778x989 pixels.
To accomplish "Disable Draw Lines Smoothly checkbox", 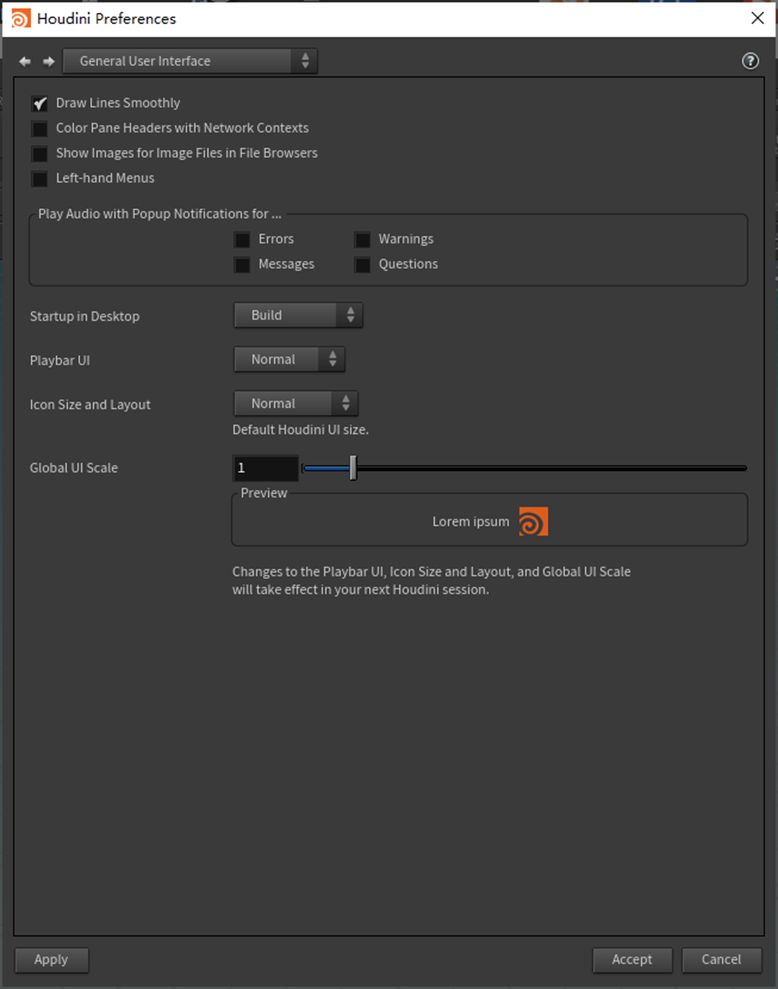I will (40, 103).
